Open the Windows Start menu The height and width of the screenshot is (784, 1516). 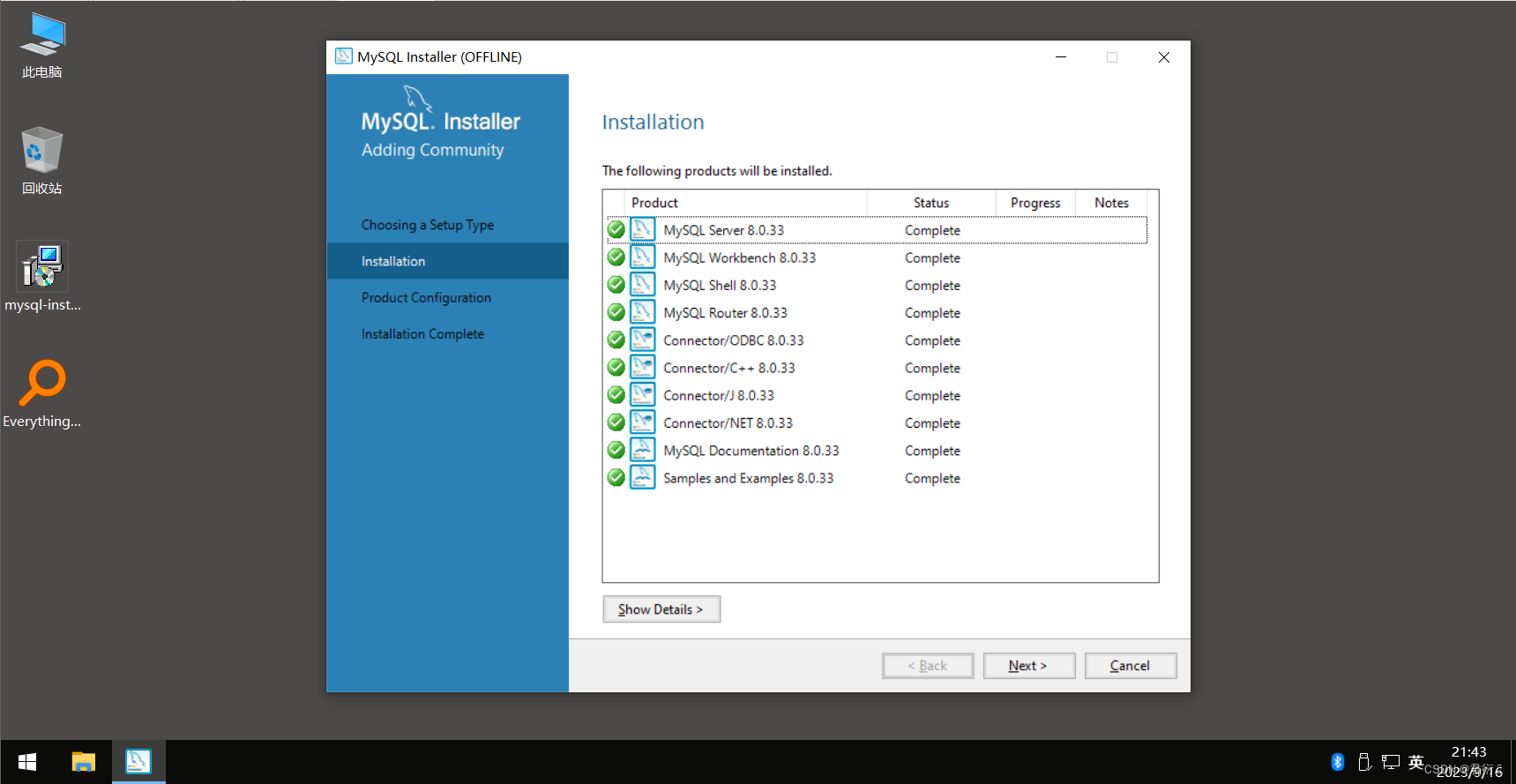tap(27, 762)
